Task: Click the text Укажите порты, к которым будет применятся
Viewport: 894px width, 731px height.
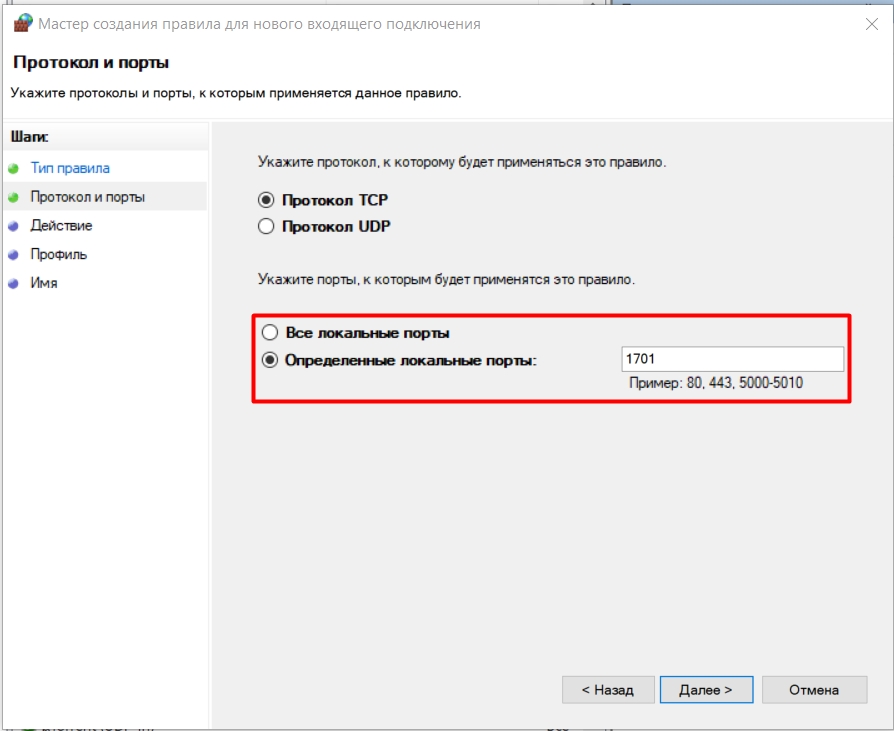Action: pyautogui.click(x=446, y=279)
